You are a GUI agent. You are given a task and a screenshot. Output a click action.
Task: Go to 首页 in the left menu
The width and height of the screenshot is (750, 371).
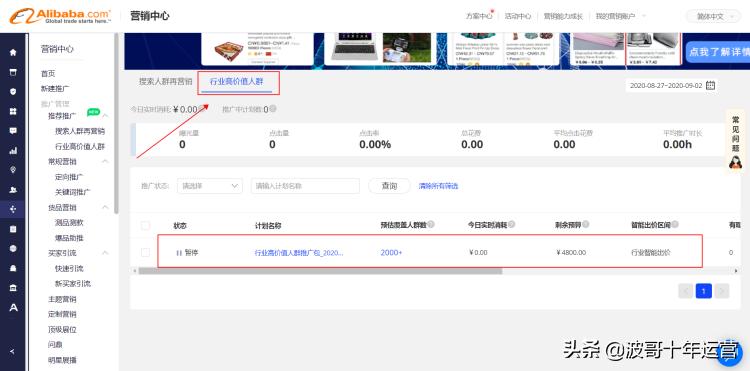48,74
